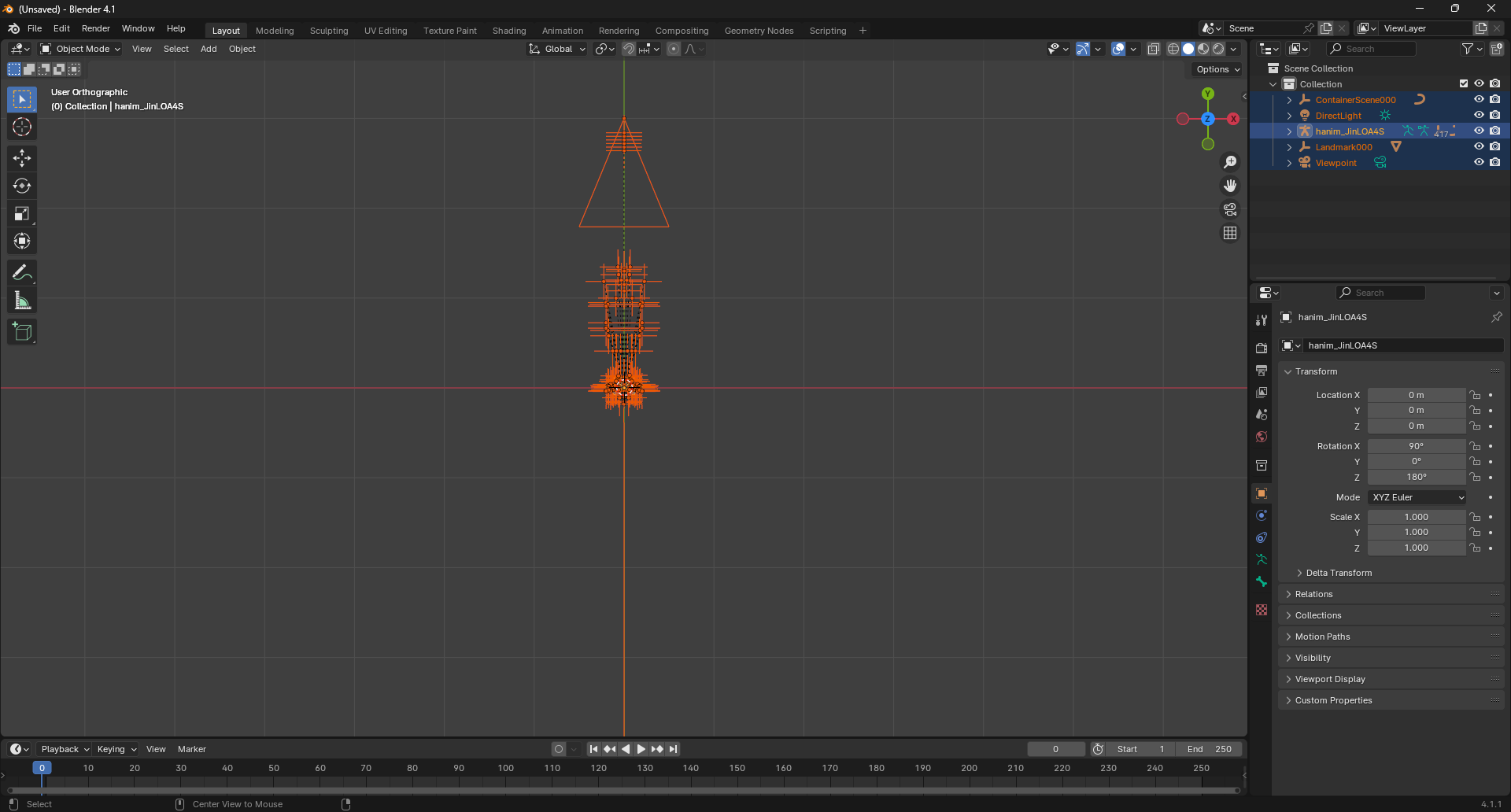Select the Rotate tool
1511x812 pixels.
tap(22, 186)
